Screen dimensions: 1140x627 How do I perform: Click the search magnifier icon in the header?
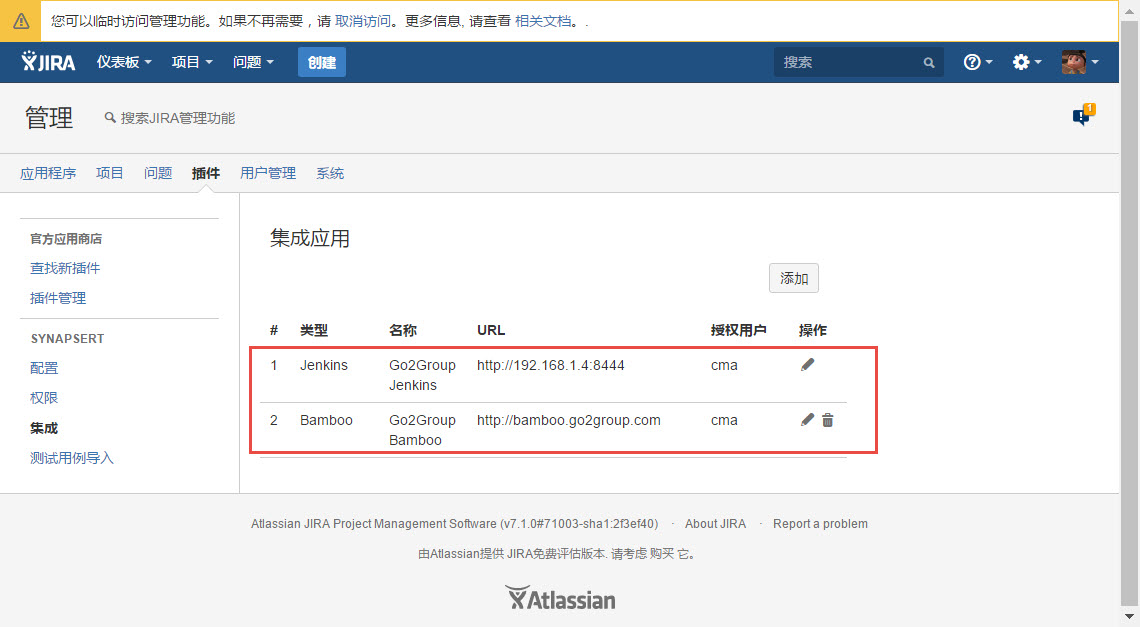point(928,63)
